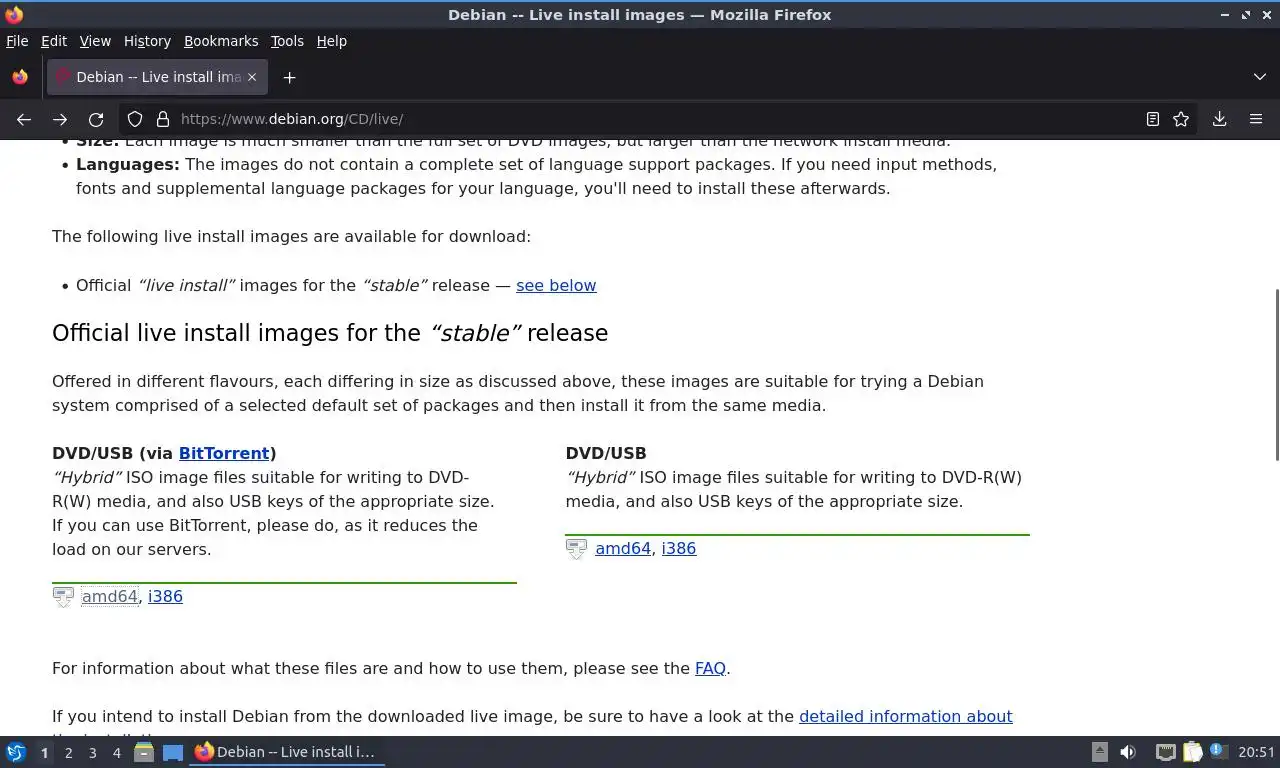This screenshot has width=1280, height=768.
Task: Open the BitTorrent link
Action: pyautogui.click(x=224, y=453)
